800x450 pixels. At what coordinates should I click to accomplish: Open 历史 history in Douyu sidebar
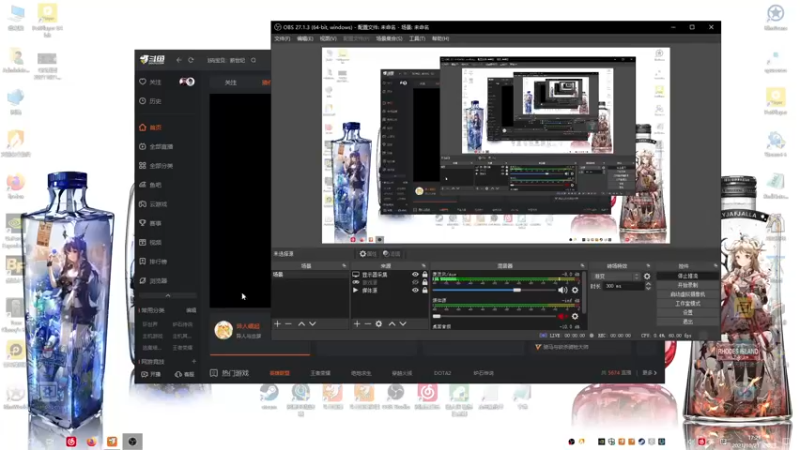point(151,101)
